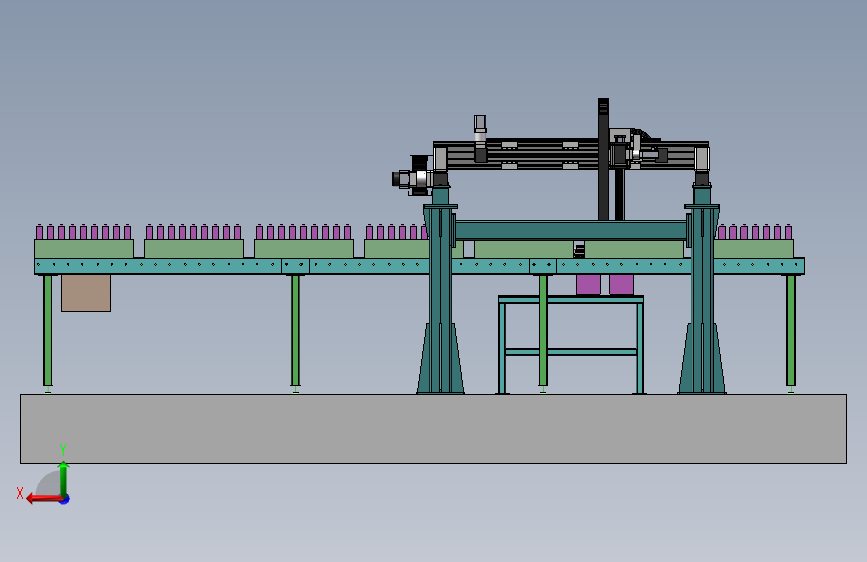Select the far-left green conveyor leg
This screenshot has height=562, width=867.
click(48, 330)
